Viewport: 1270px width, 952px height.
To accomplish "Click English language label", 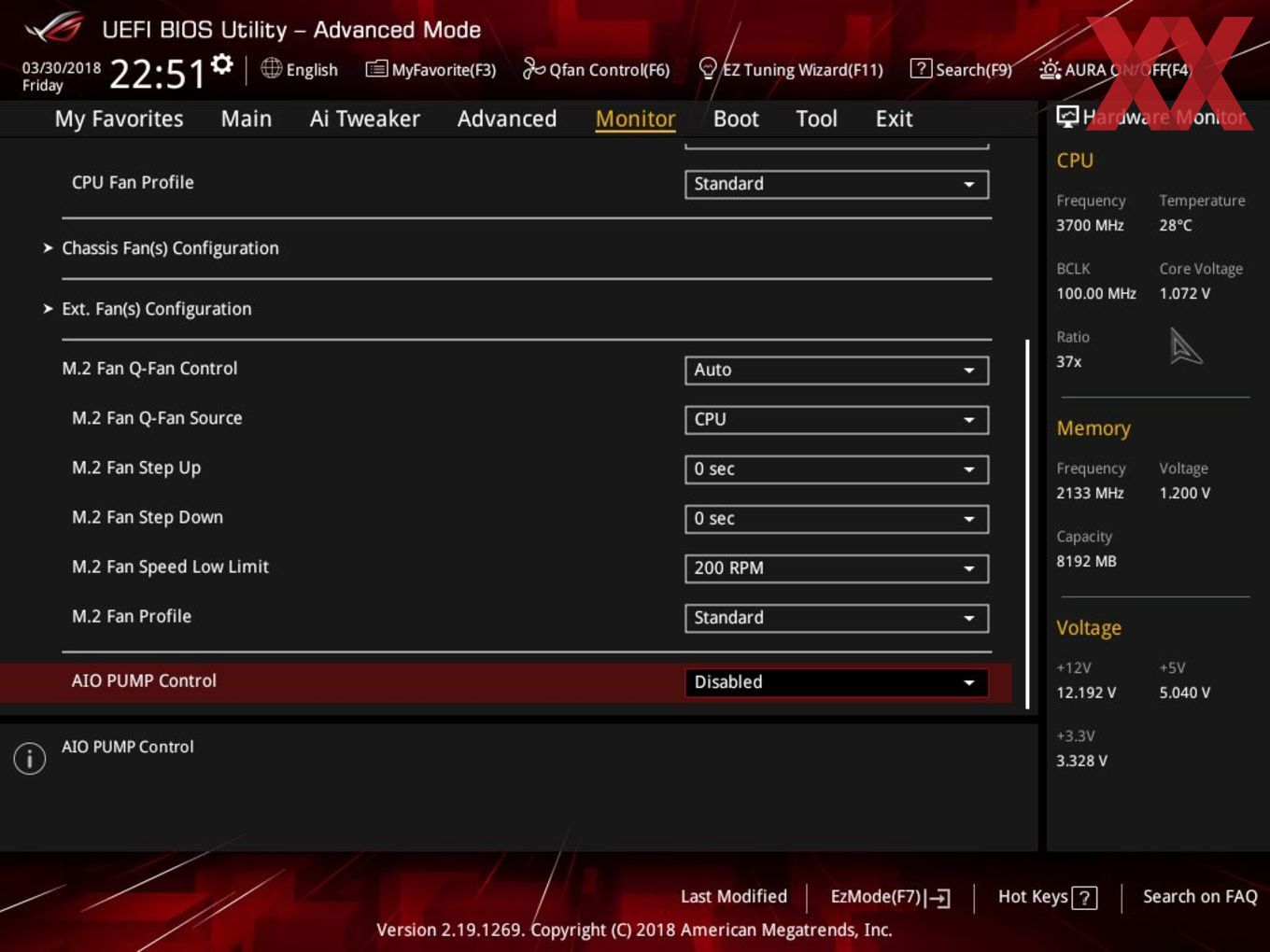I will point(312,70).
